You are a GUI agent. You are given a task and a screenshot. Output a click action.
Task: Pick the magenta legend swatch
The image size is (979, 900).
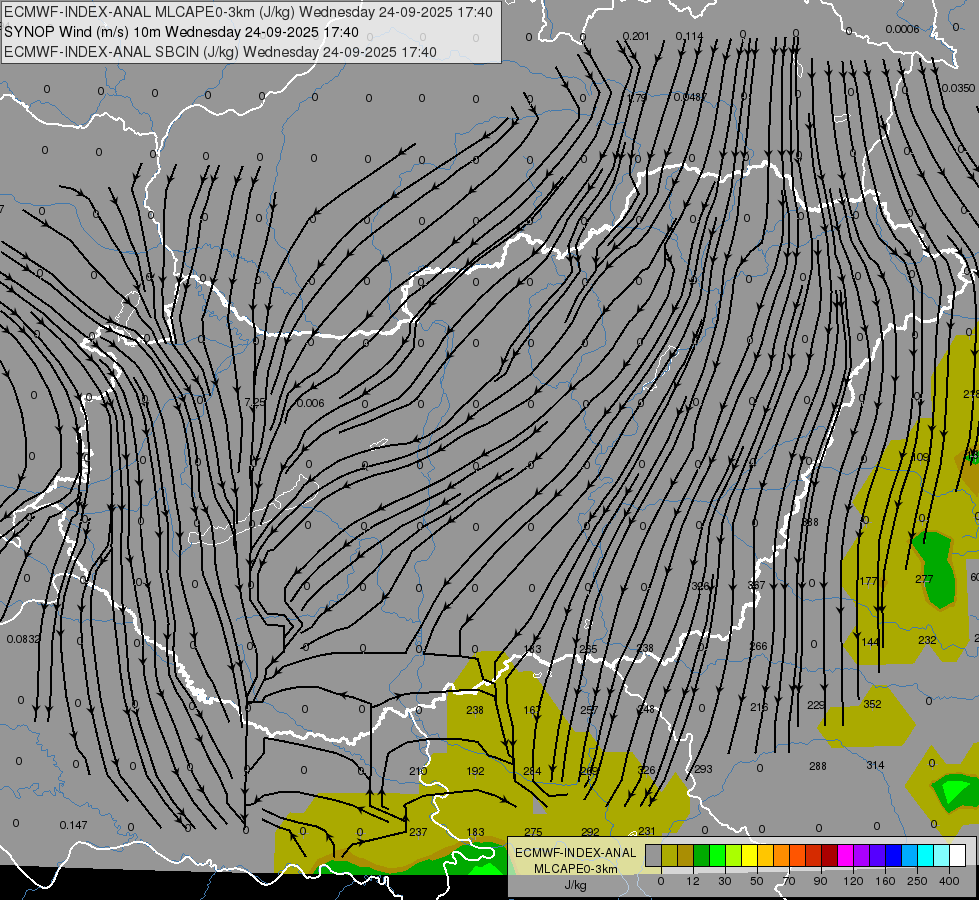point(846,856)
